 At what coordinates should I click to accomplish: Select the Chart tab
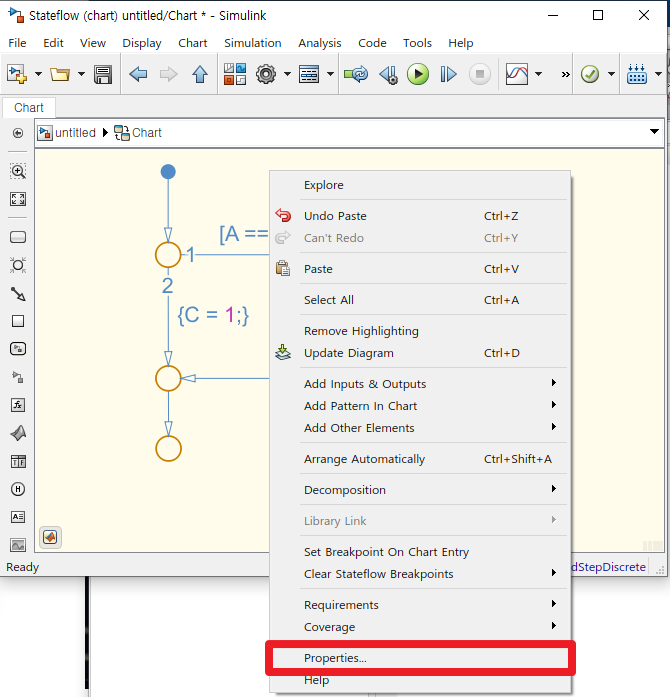coord(29,108)
